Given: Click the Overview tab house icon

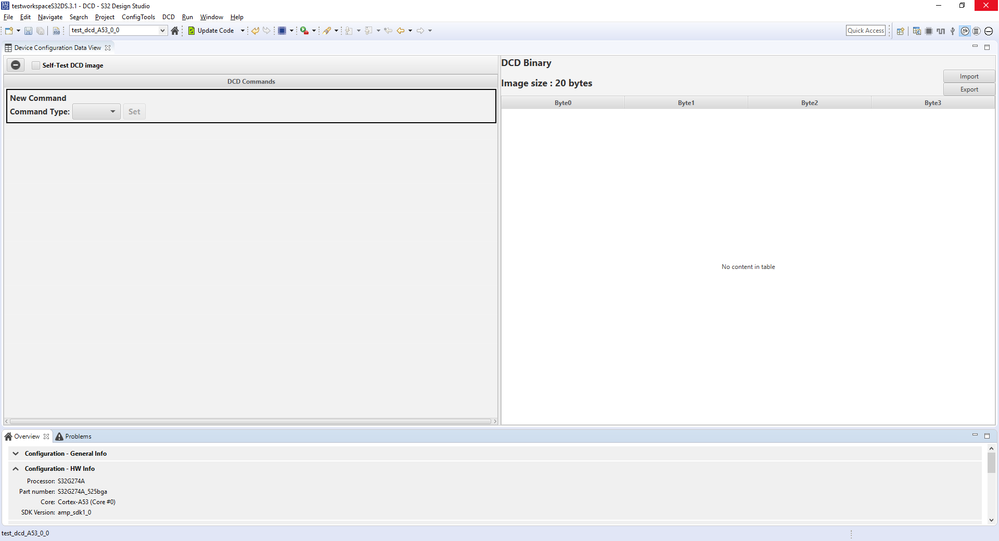Looking at the screenshot, I should tap(8, 436).
